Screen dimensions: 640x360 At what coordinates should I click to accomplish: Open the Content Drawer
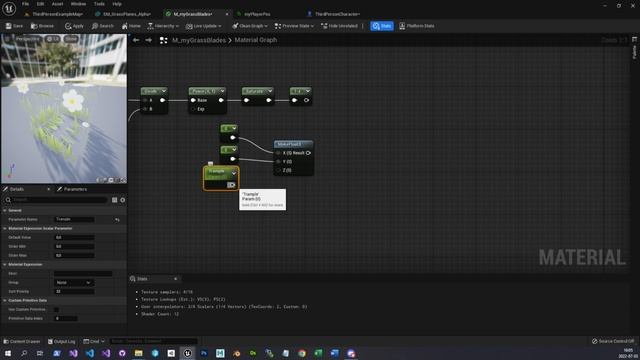click(x=22, y=341)
